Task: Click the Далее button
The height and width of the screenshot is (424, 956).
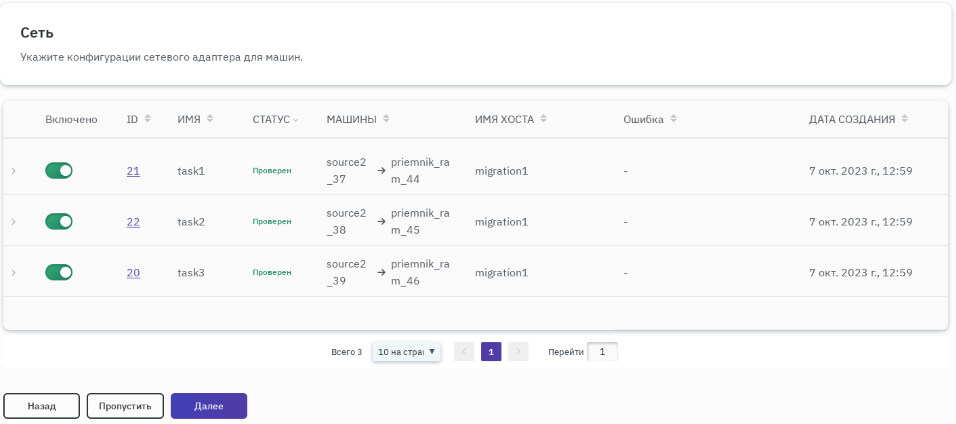Action: tap(208, 406)
